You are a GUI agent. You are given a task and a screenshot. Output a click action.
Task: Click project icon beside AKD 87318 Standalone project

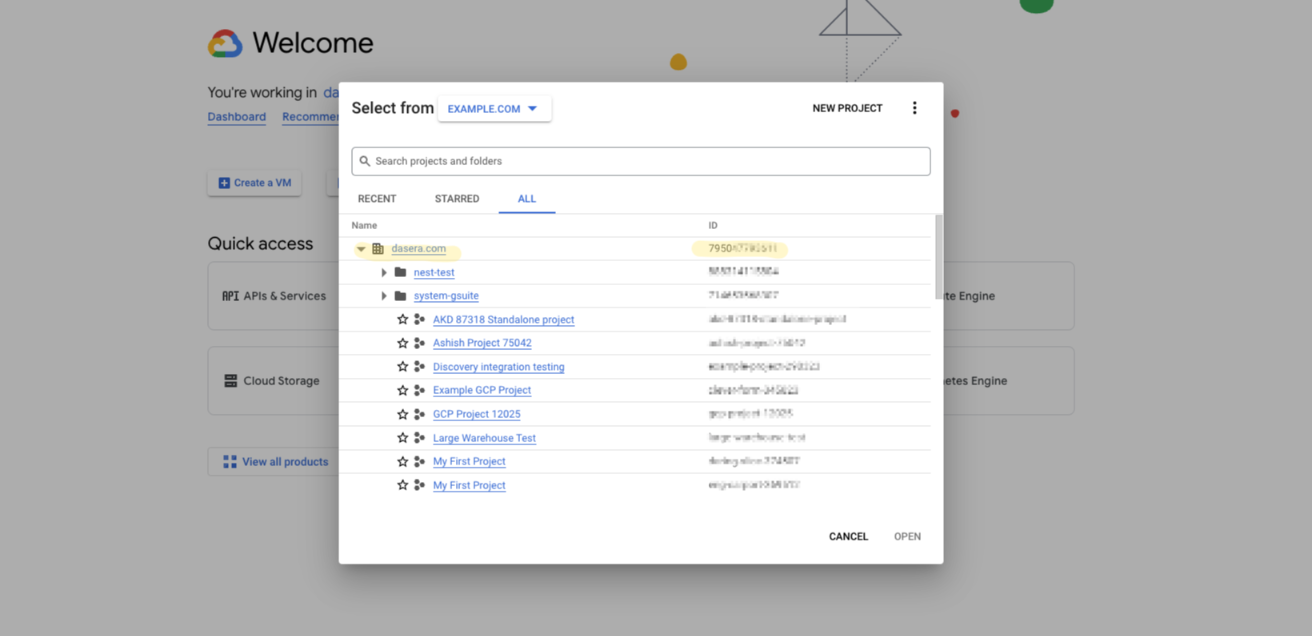pyautogui.click(x=420, y=319)
